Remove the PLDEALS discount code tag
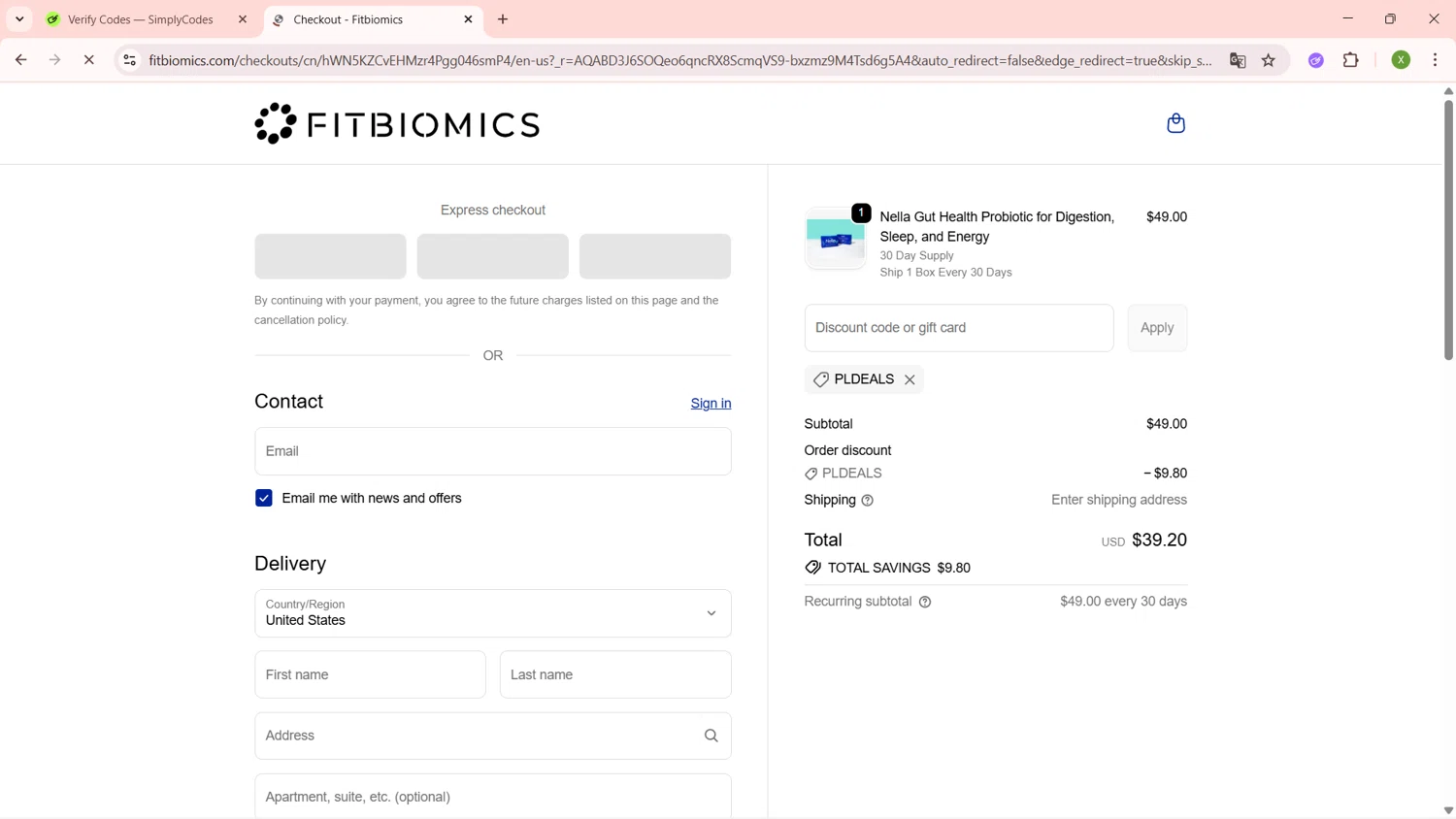 tap(910, 379)
